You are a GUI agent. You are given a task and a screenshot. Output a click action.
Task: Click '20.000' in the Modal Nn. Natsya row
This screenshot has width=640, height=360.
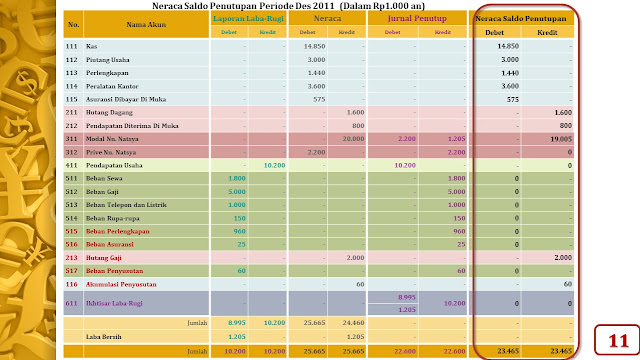coord(353,139)
